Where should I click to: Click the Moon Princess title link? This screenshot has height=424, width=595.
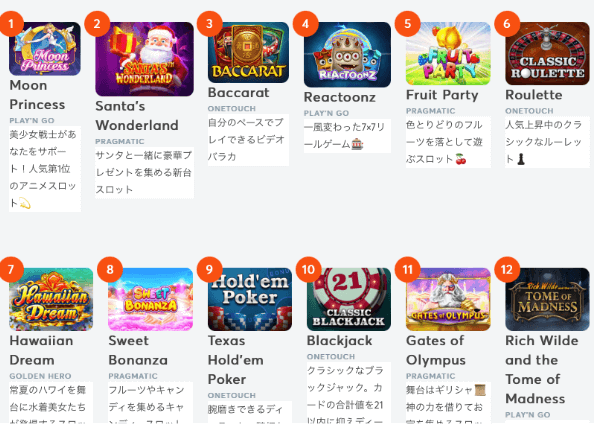point(37,95)
